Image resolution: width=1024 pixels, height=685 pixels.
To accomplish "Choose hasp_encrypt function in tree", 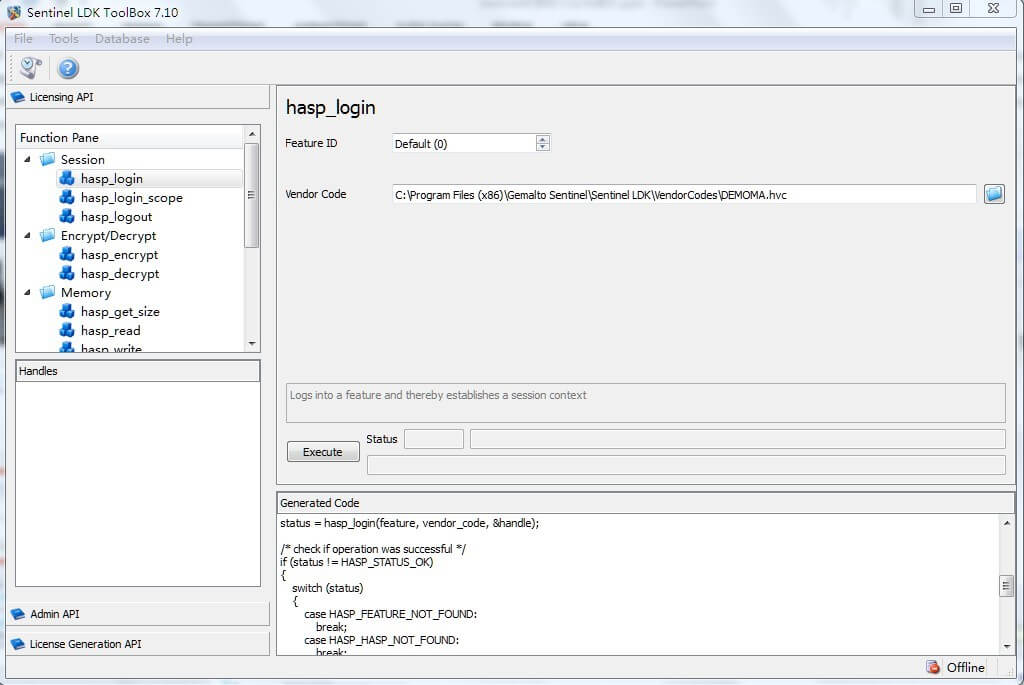I will point(119,255).
